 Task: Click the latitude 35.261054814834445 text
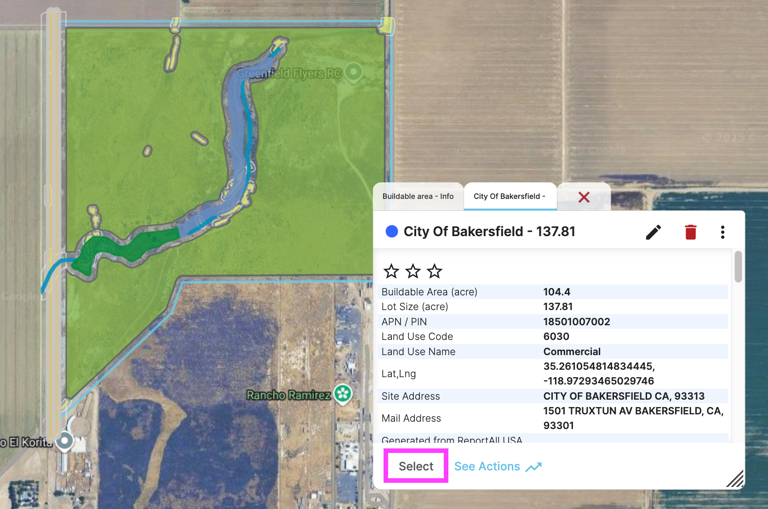coord(599,366)
